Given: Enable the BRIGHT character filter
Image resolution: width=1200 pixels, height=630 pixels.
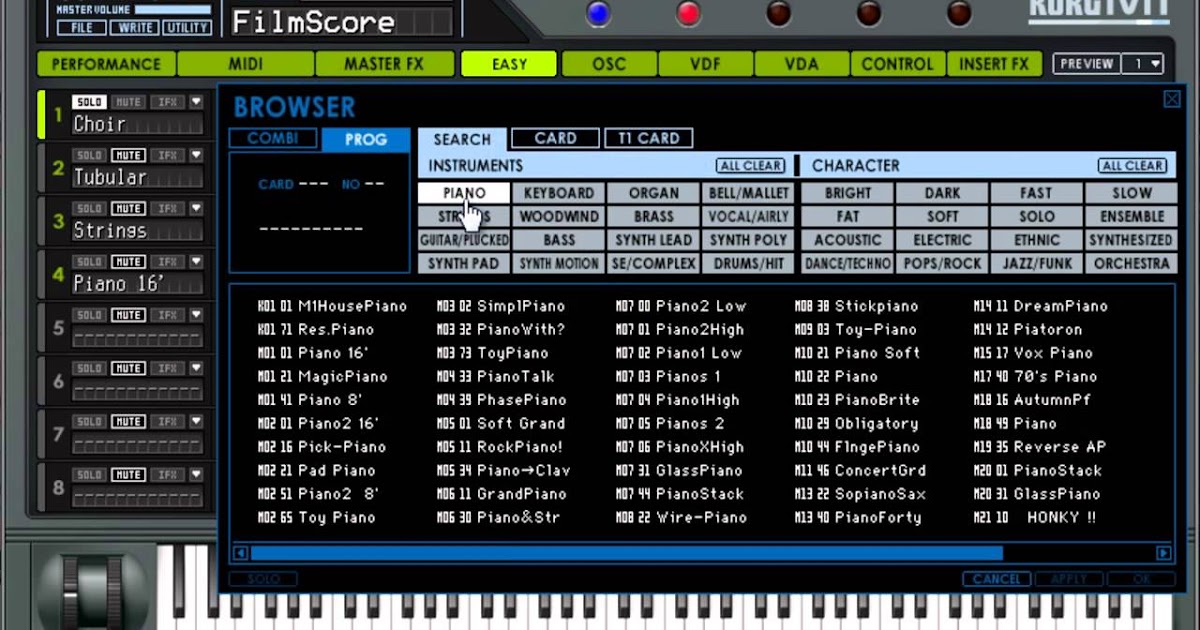Looking at the screenshot, I should [x=848, y=193].
